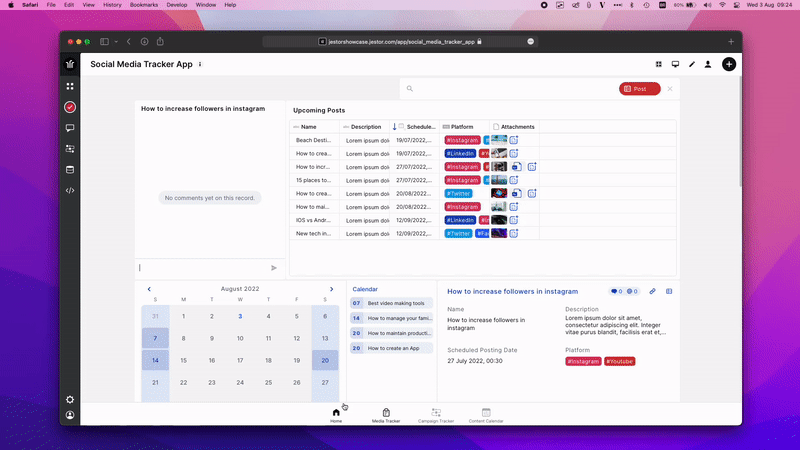Click the Safari address bar
This screenshot has height=450, width=800.
[x=401, y=42]
